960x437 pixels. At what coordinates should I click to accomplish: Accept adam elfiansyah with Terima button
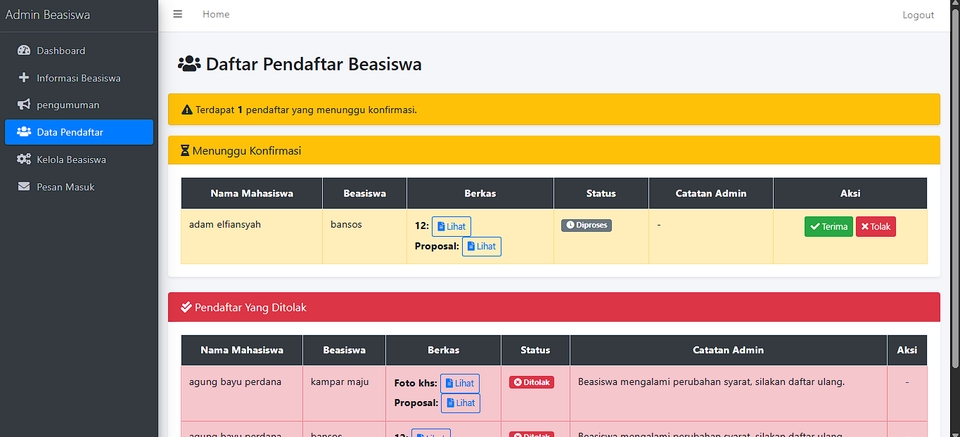pos(828,227)
